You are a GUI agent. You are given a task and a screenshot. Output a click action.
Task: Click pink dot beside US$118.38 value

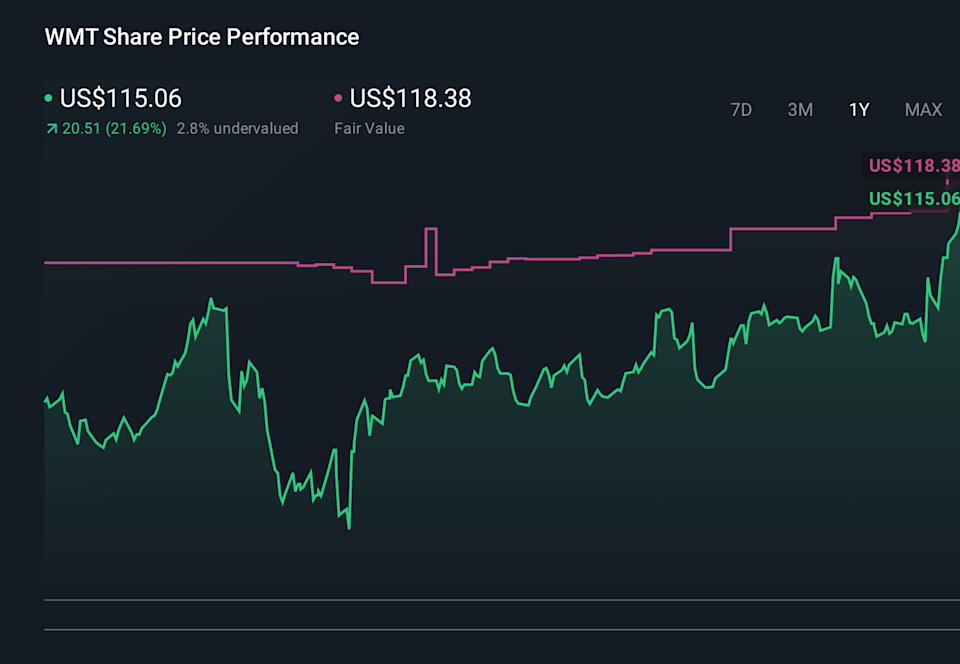coord(338,99)
